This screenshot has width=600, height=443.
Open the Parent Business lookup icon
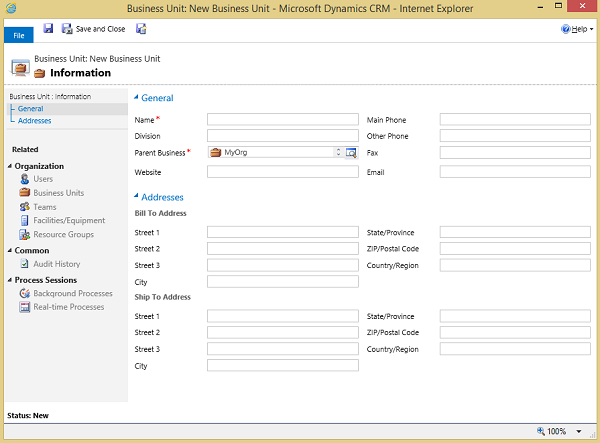(351, 152)
